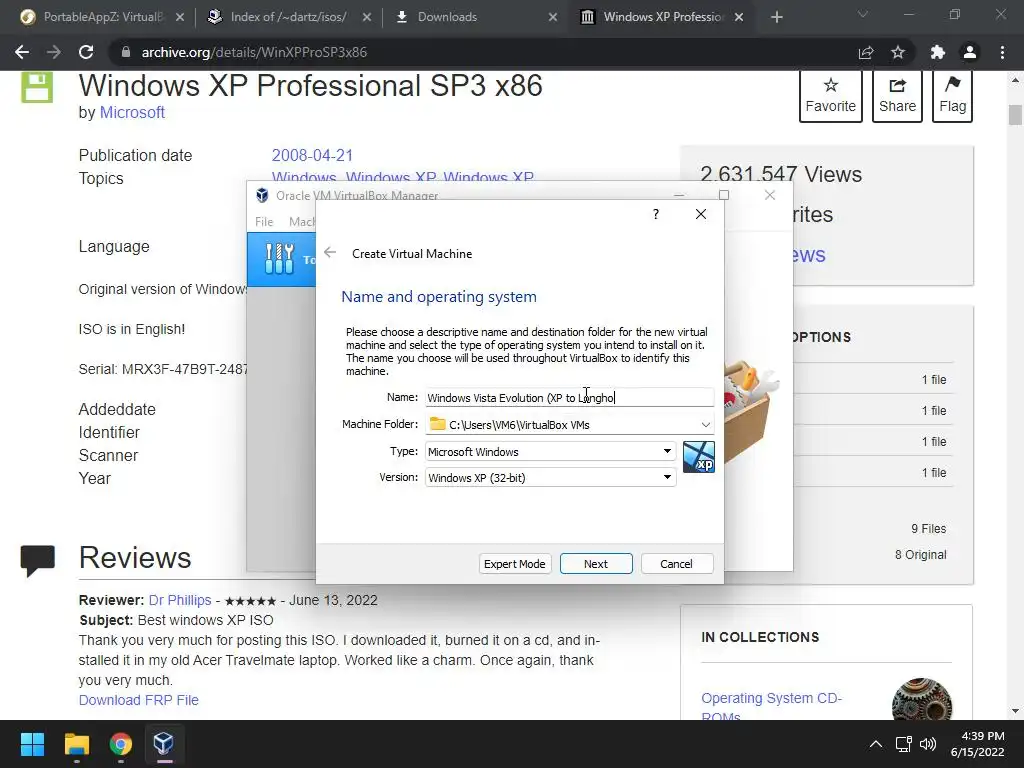Close the Create Virtual Machine dialog
The width and height of the screenshot is (1024, 768).
pyautogui.click(x=701, y=214)
